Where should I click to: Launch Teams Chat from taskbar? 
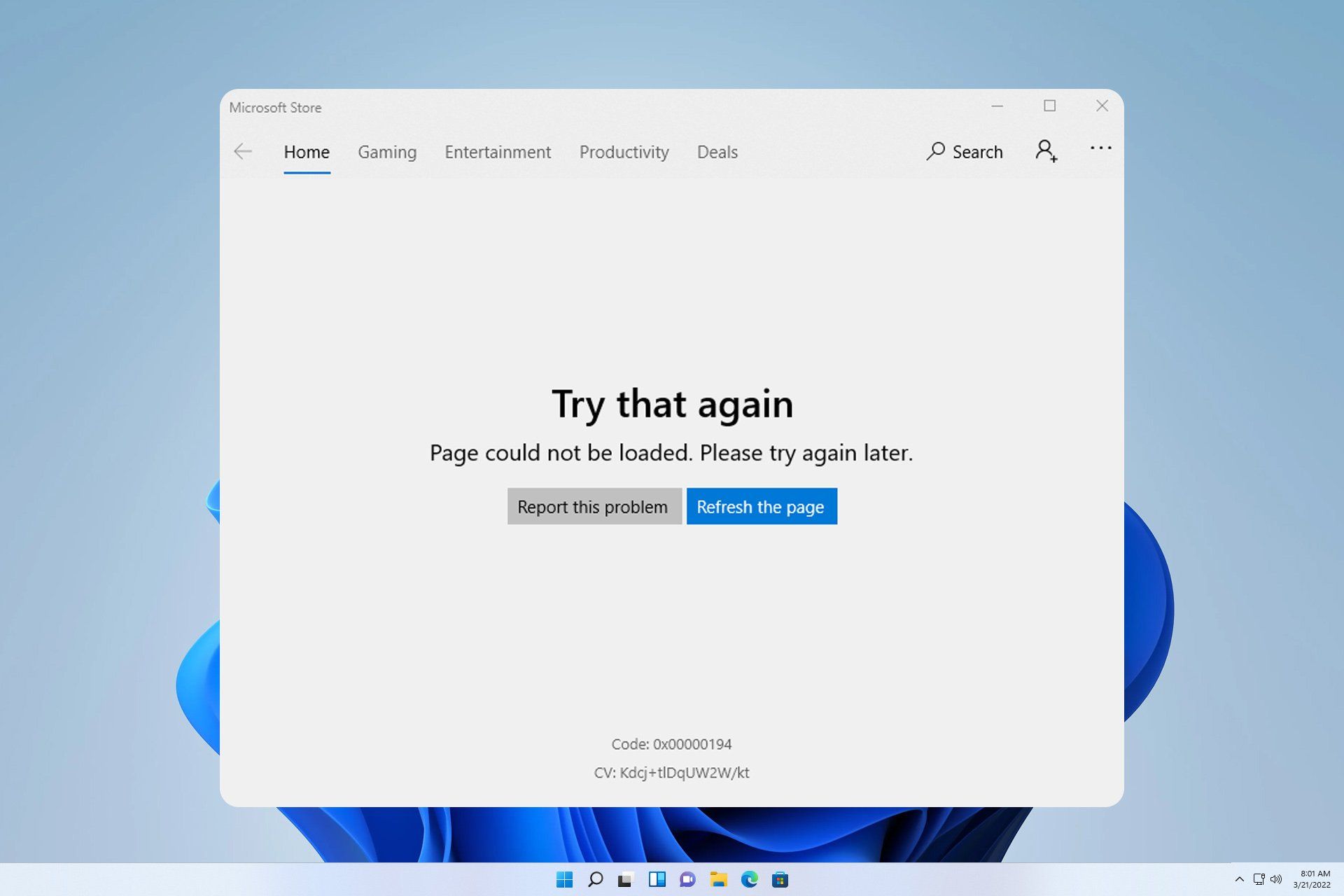point(687,879)
